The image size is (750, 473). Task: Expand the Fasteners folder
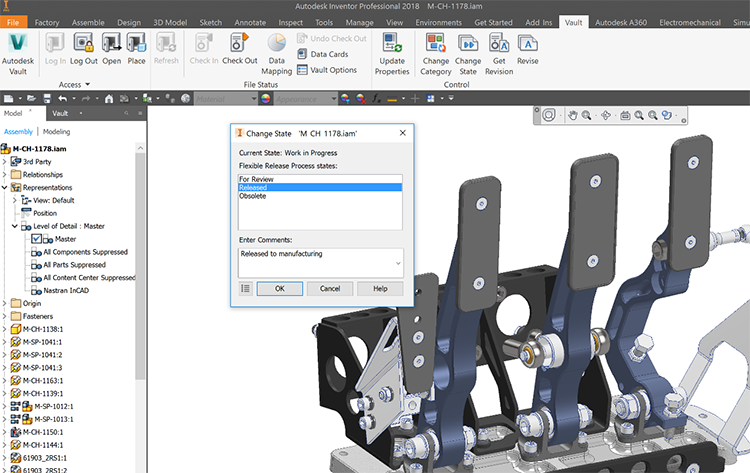pyautogui.click(x=4, y=316)
